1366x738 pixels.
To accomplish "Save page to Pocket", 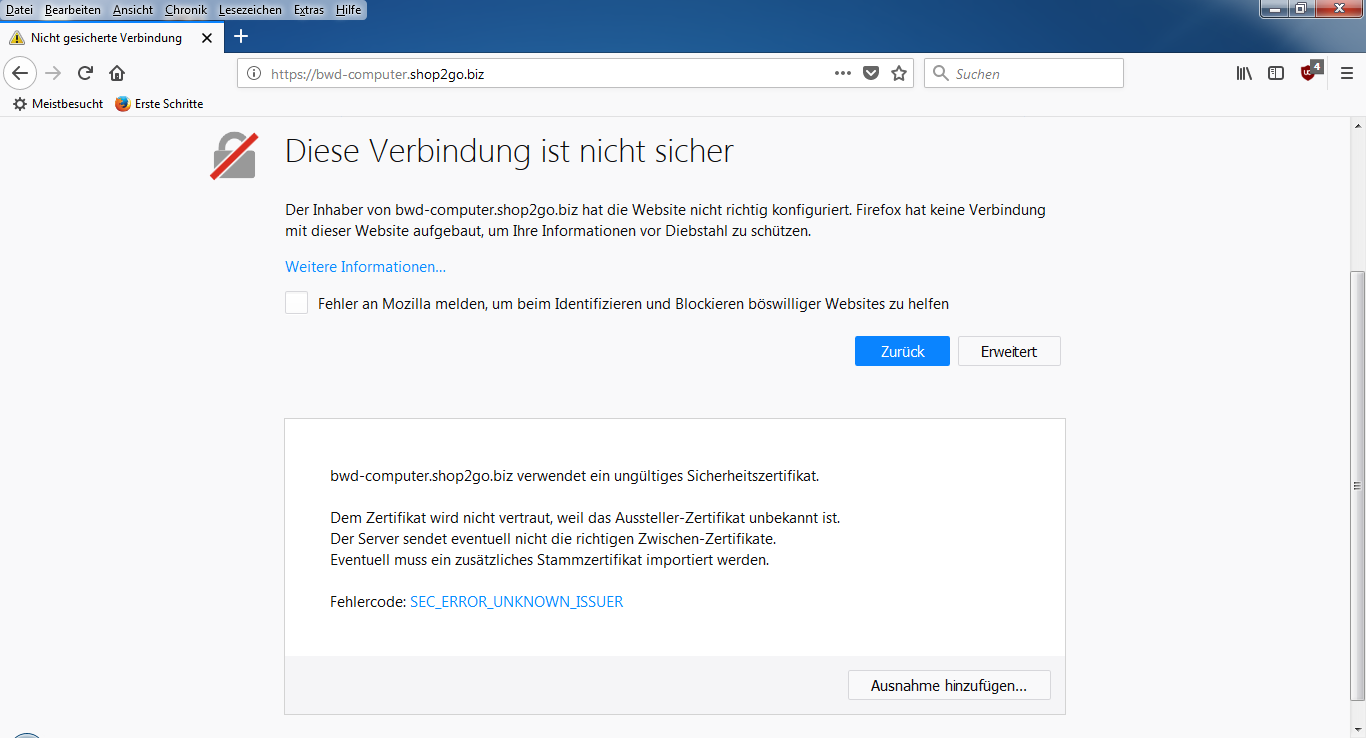I will tap(871, 73).
